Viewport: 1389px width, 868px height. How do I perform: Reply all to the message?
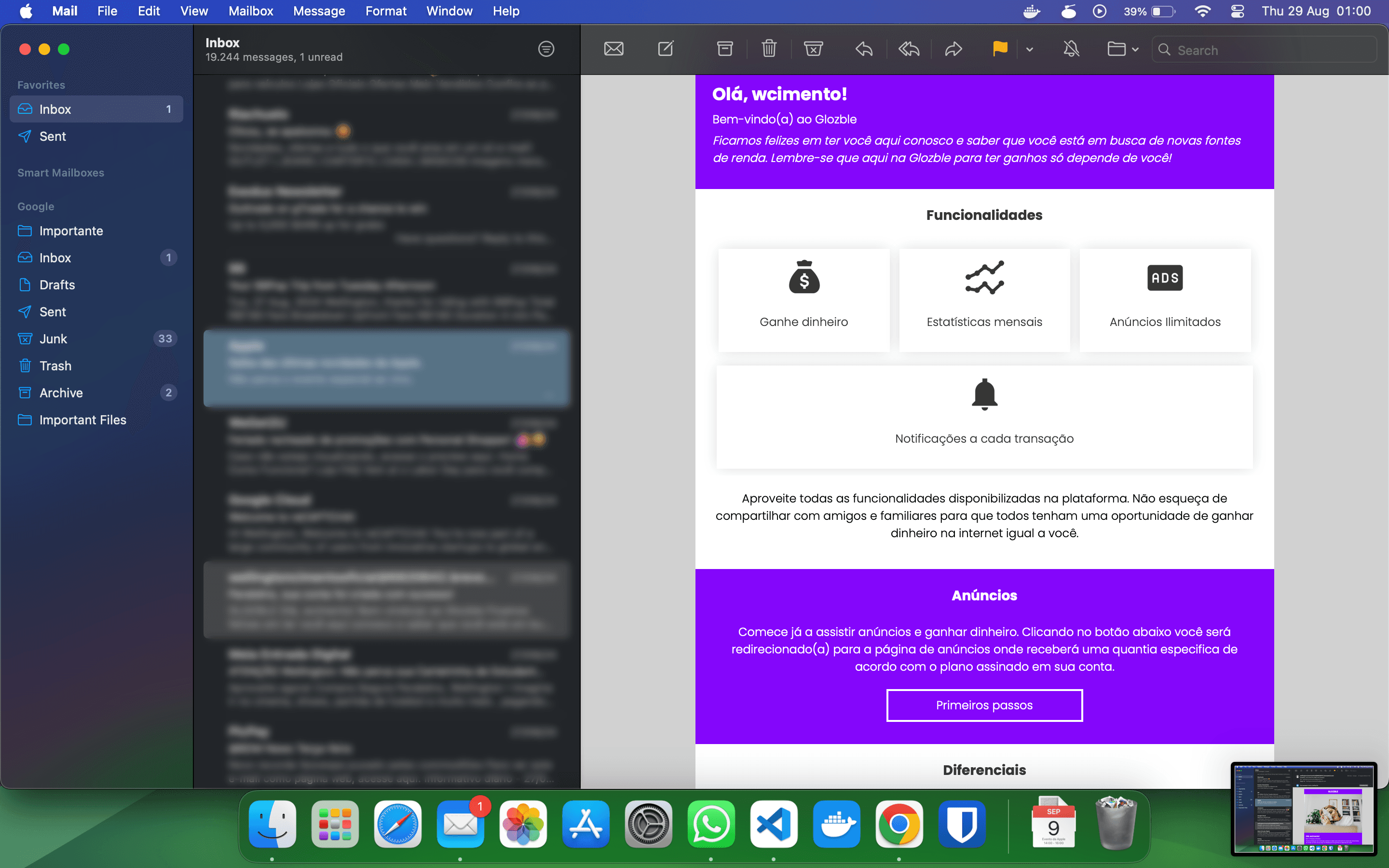click(x=909, y=49)
